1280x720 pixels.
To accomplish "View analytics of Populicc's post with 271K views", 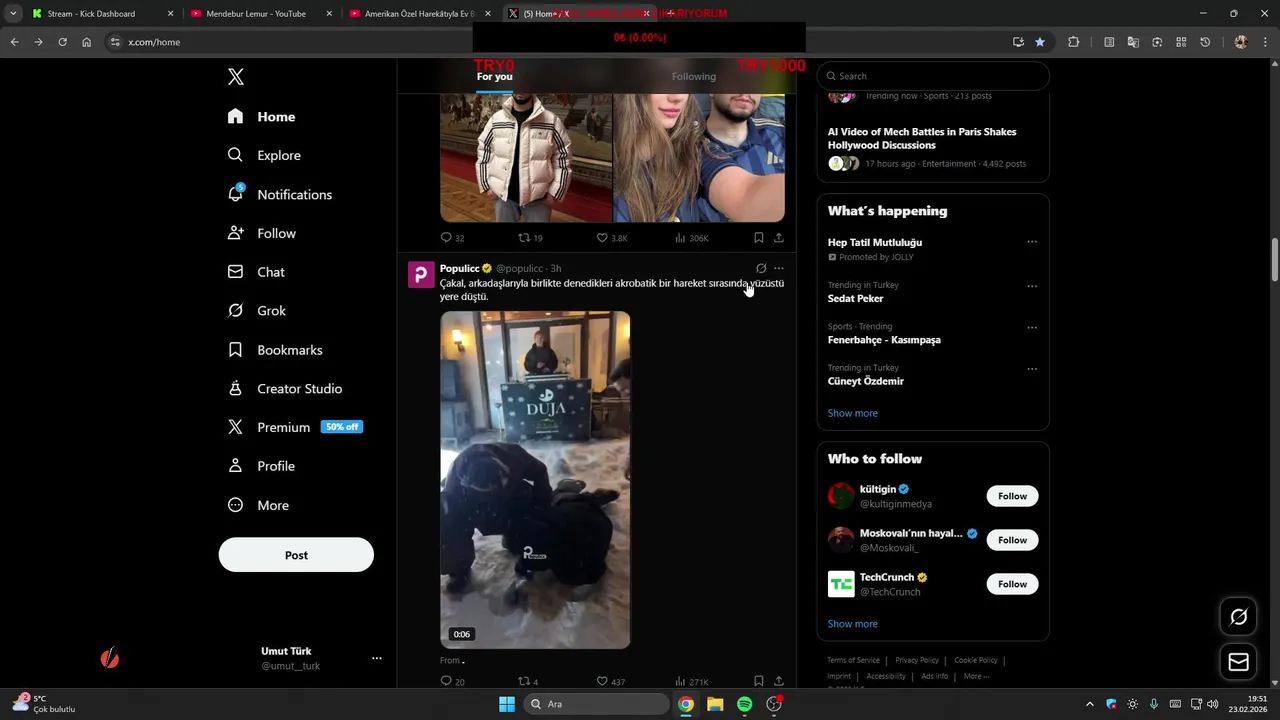I will click(692, 682).
